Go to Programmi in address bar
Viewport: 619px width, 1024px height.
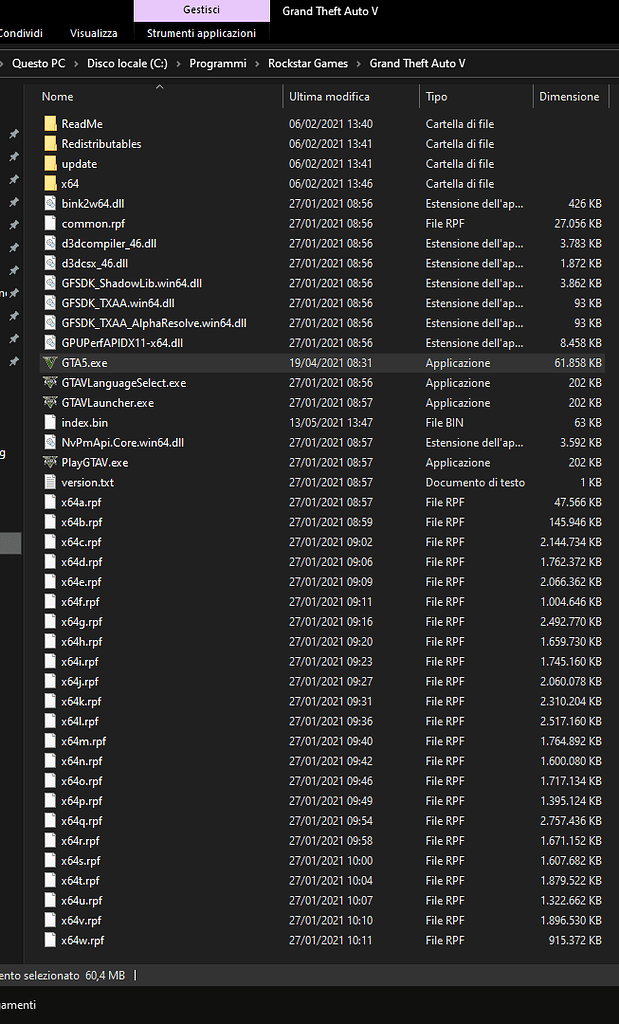pos(218,63)
